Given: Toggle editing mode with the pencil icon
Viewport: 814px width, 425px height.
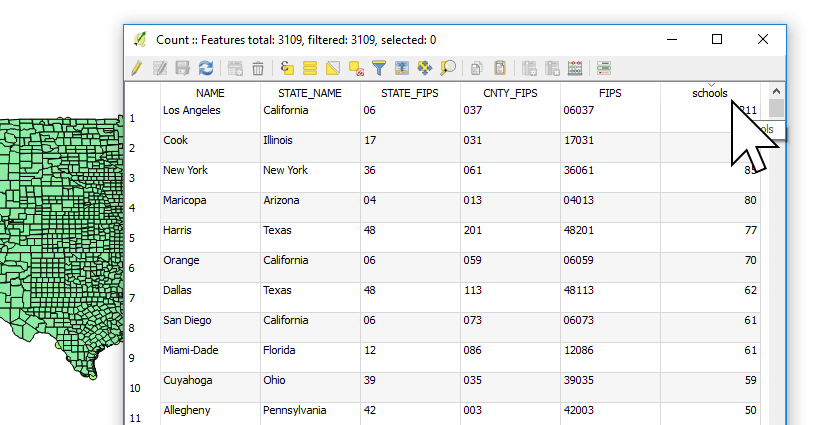Looking at the screenshot, I should click(137, 68).
